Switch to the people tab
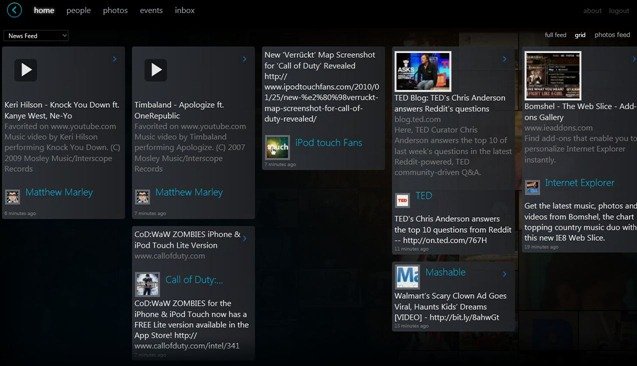 78,11
